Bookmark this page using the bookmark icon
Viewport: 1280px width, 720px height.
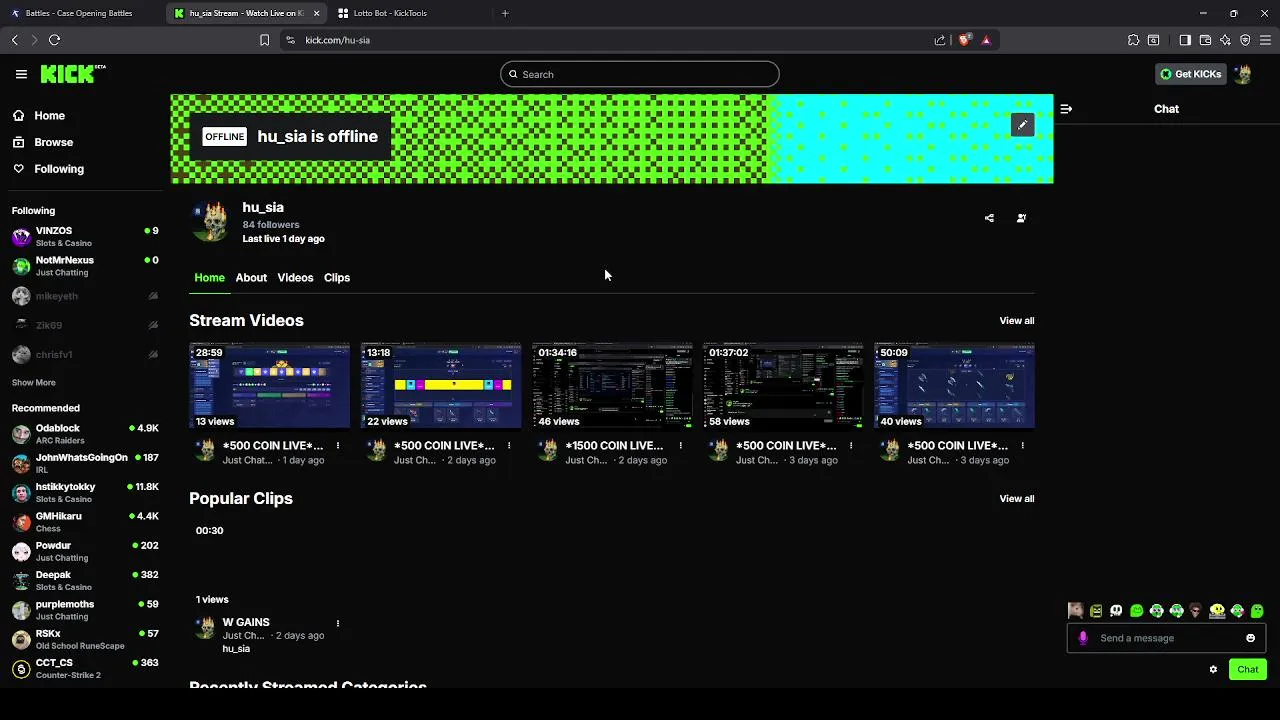[264, 40]
